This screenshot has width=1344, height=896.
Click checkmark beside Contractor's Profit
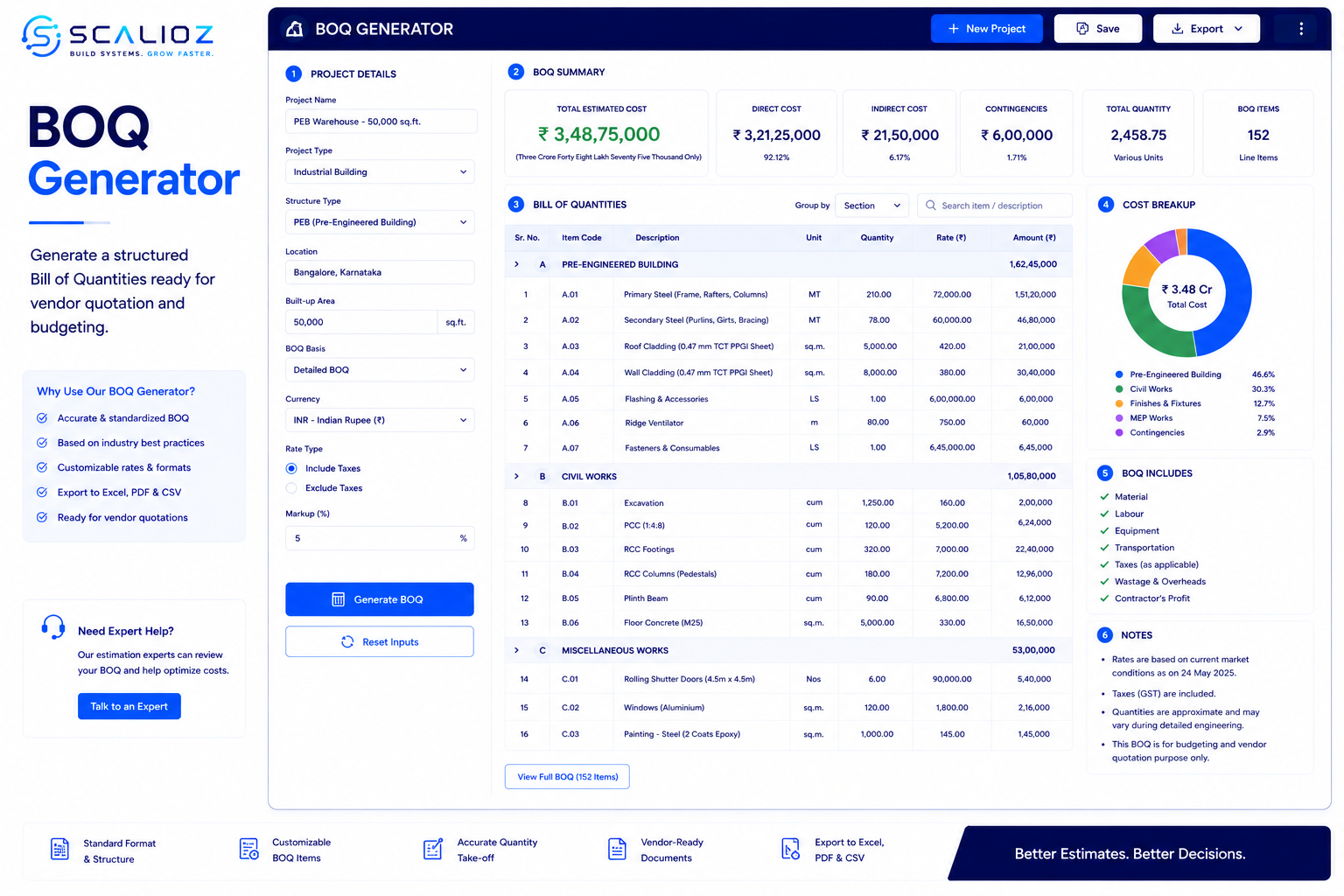click(1104, 598)
